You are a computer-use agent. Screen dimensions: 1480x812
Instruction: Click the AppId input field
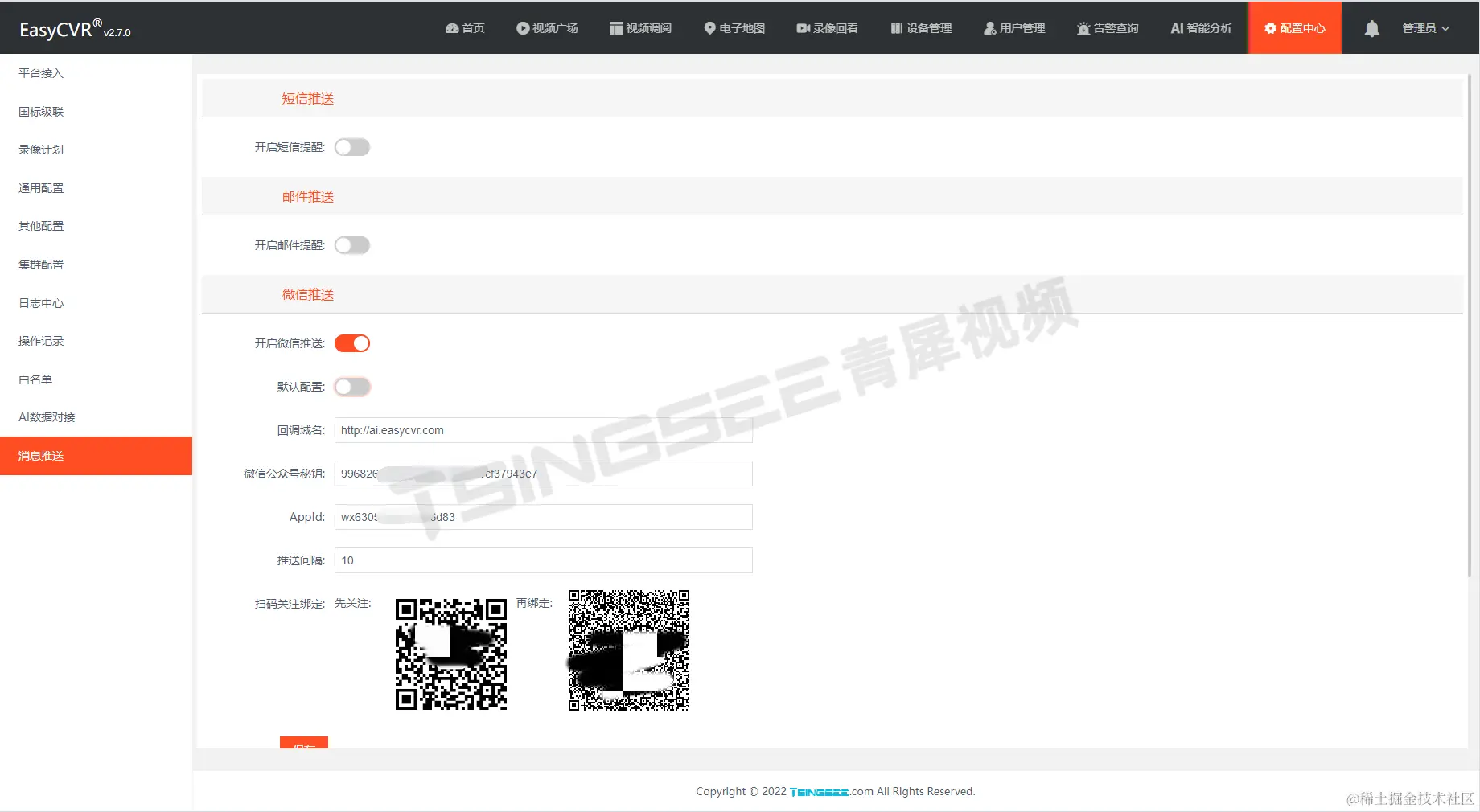click(544, 517)
